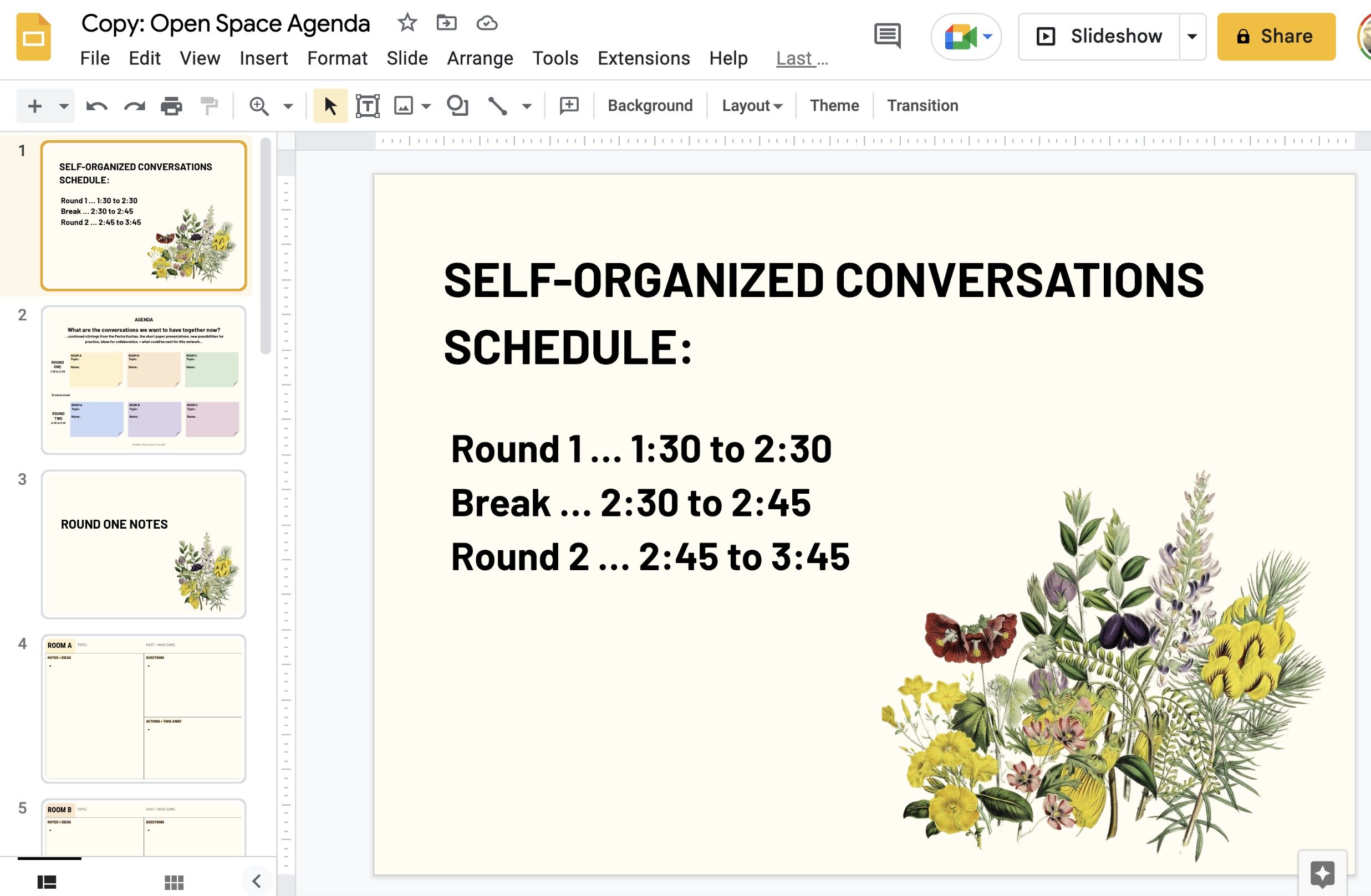1371x896 pixels.
Task: Click the move to folder icon
Action: [446, 23]
